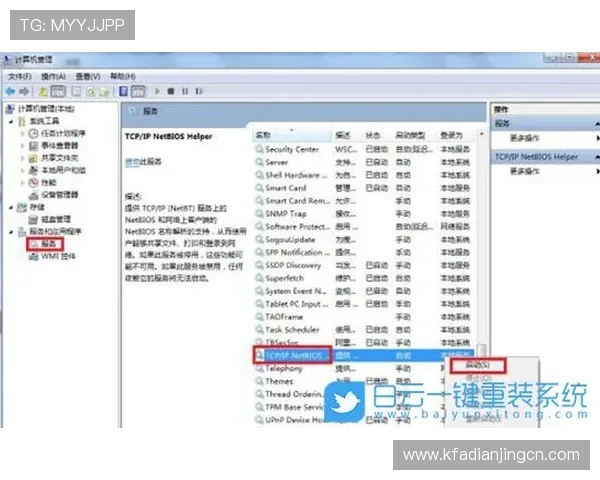The image size is (600, 480).
Task: Go forward with the toolbar forward arrow
Action: pyautogui.click(x=24, y=91)
